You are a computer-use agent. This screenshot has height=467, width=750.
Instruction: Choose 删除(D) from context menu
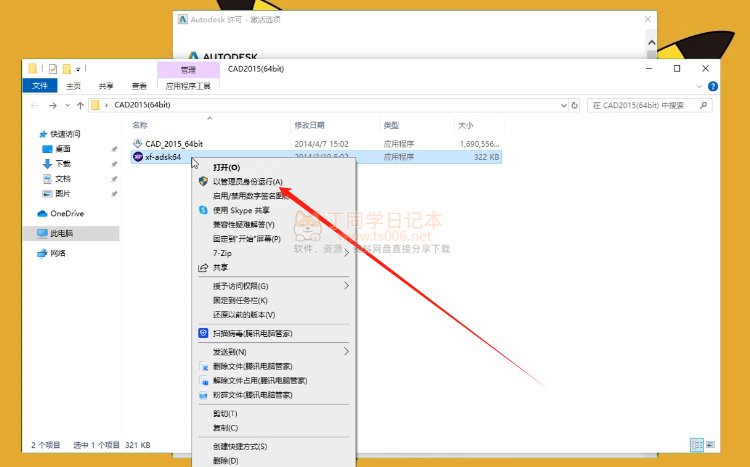coord(274,460)
